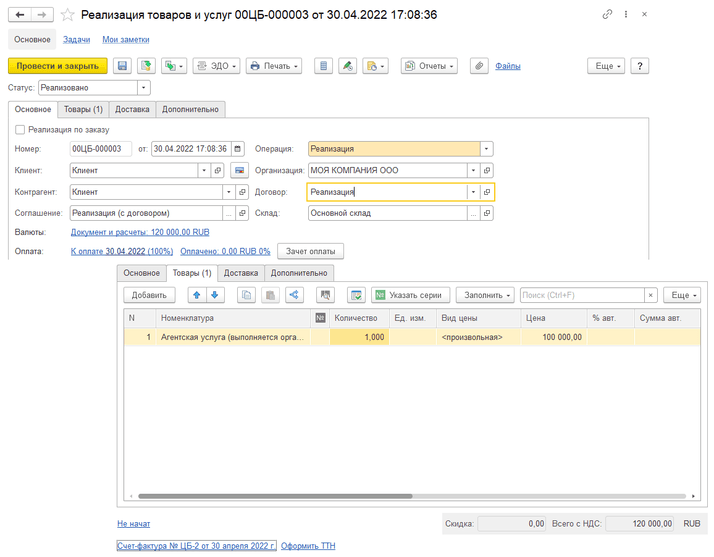The height and width of the screenshot is (557, 714).
Task: Enable the 'Реализация по заказу' checkbox
Action: point(21,130)
